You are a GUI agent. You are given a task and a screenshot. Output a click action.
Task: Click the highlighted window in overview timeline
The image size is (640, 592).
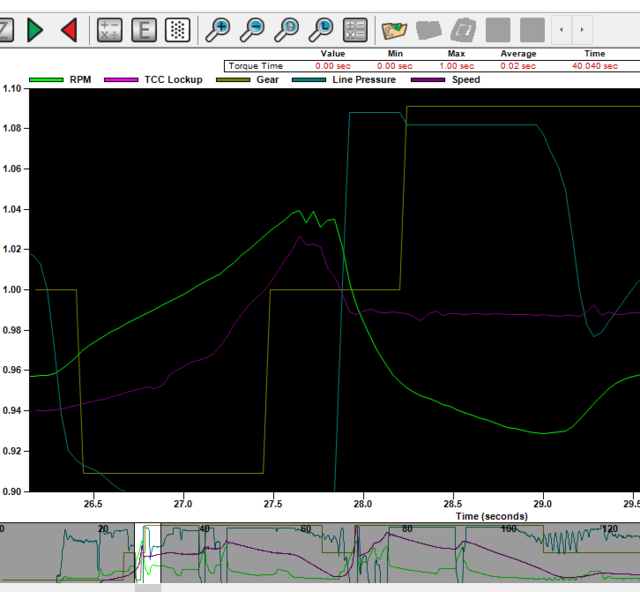147,552
